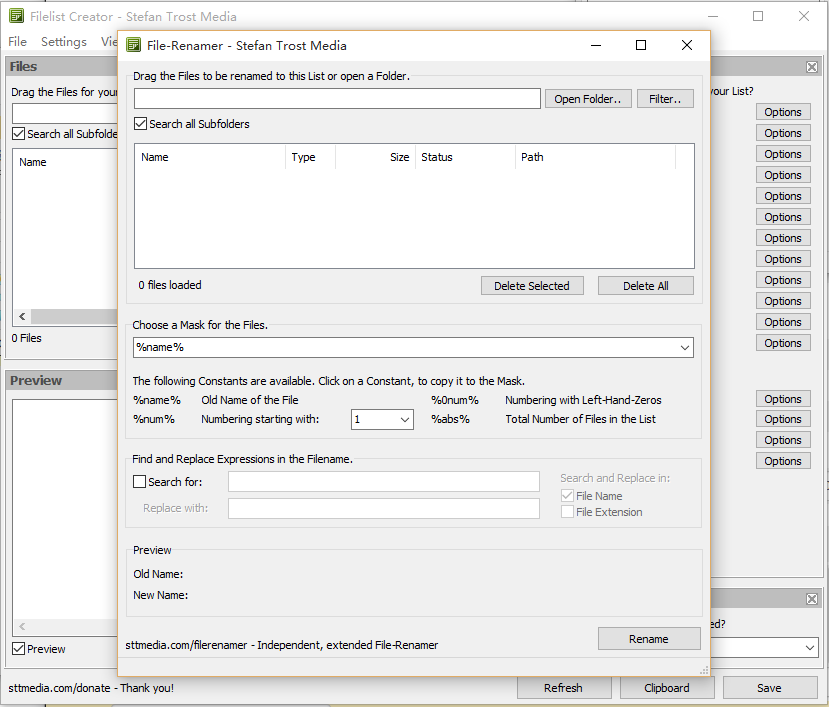This screenshot has height=707, width=829.
Task: Uncheck the Preview checkbox in main window
Action: 19,649
